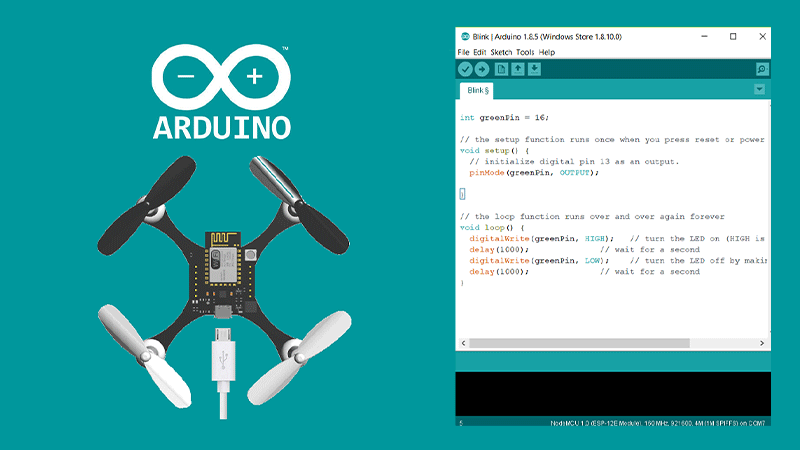Open the Edit menu
Screen dimensions: 800x450
pyautogui.click(x=480, y=52)
